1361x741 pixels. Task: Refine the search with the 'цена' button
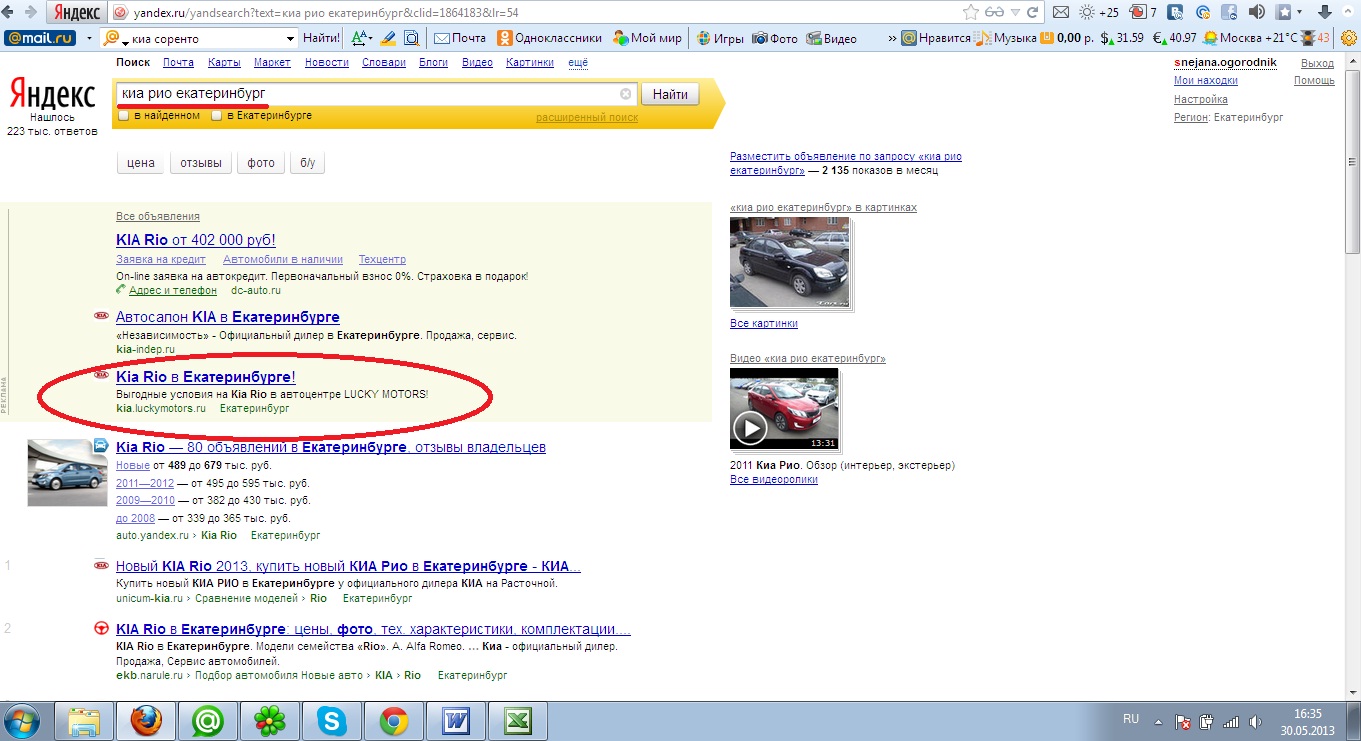141,163
